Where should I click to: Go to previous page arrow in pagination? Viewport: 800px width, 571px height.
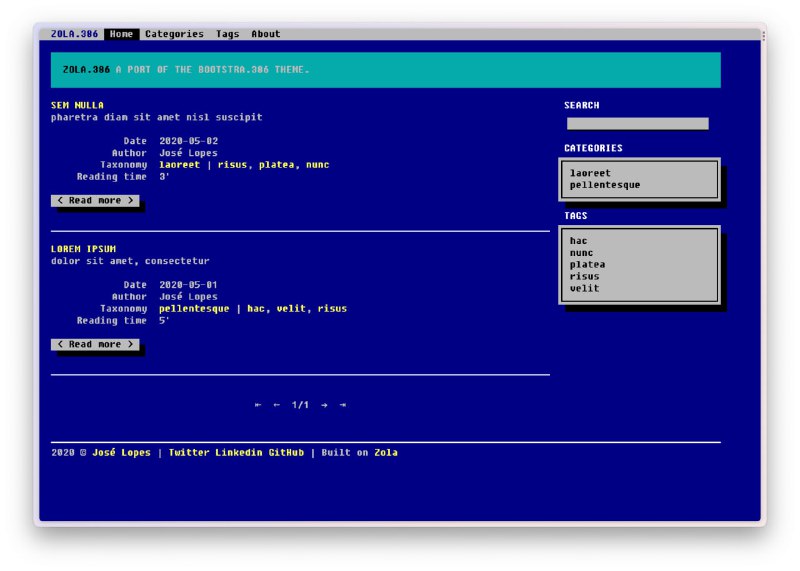click(277, 405)
